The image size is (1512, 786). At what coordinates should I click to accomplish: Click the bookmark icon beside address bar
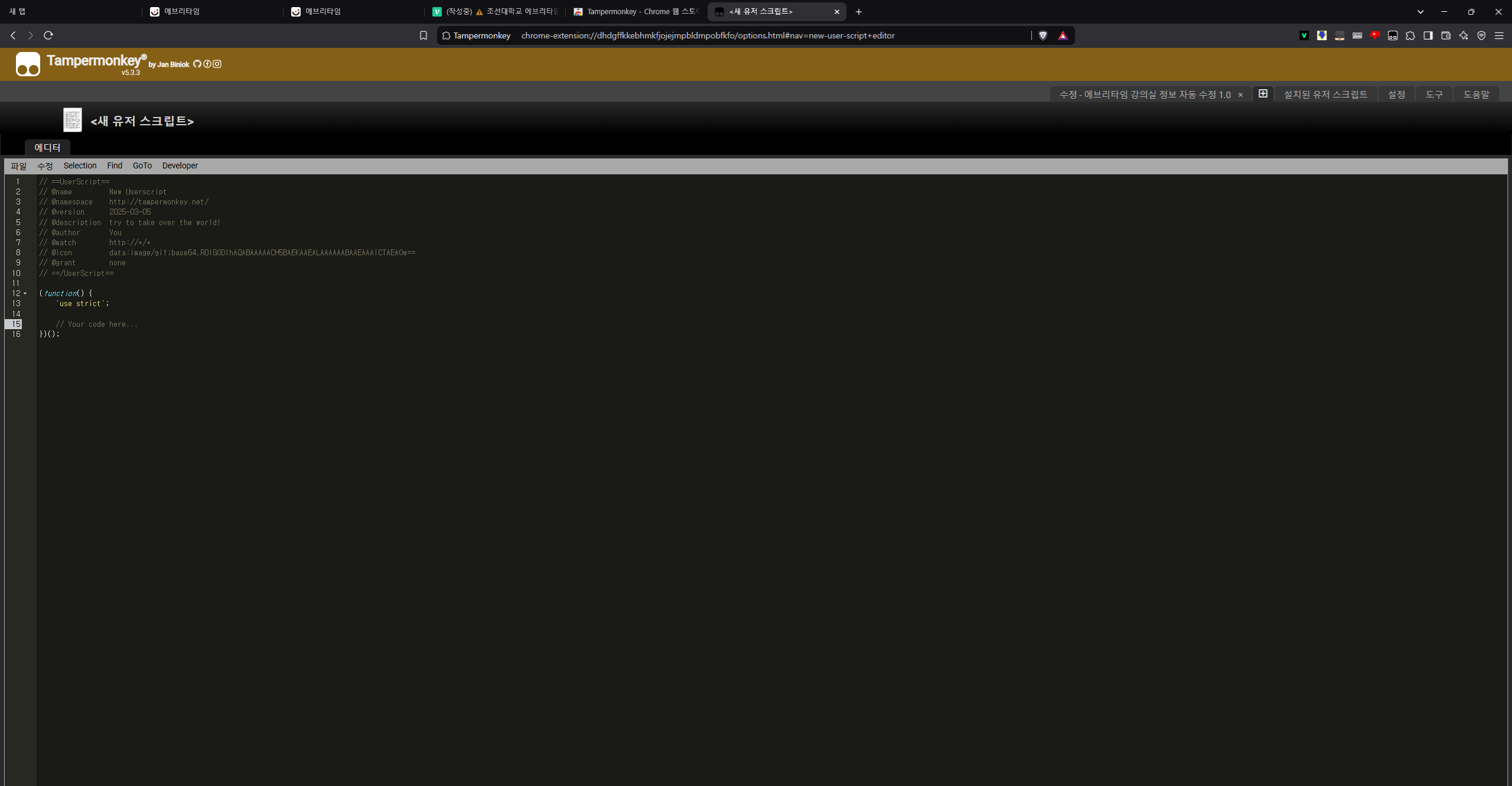click(423, 35)
